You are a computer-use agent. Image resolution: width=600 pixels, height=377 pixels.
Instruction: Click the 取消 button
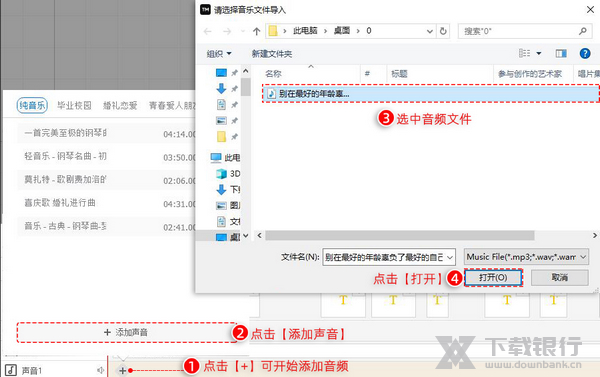click(x=559, y=277)
